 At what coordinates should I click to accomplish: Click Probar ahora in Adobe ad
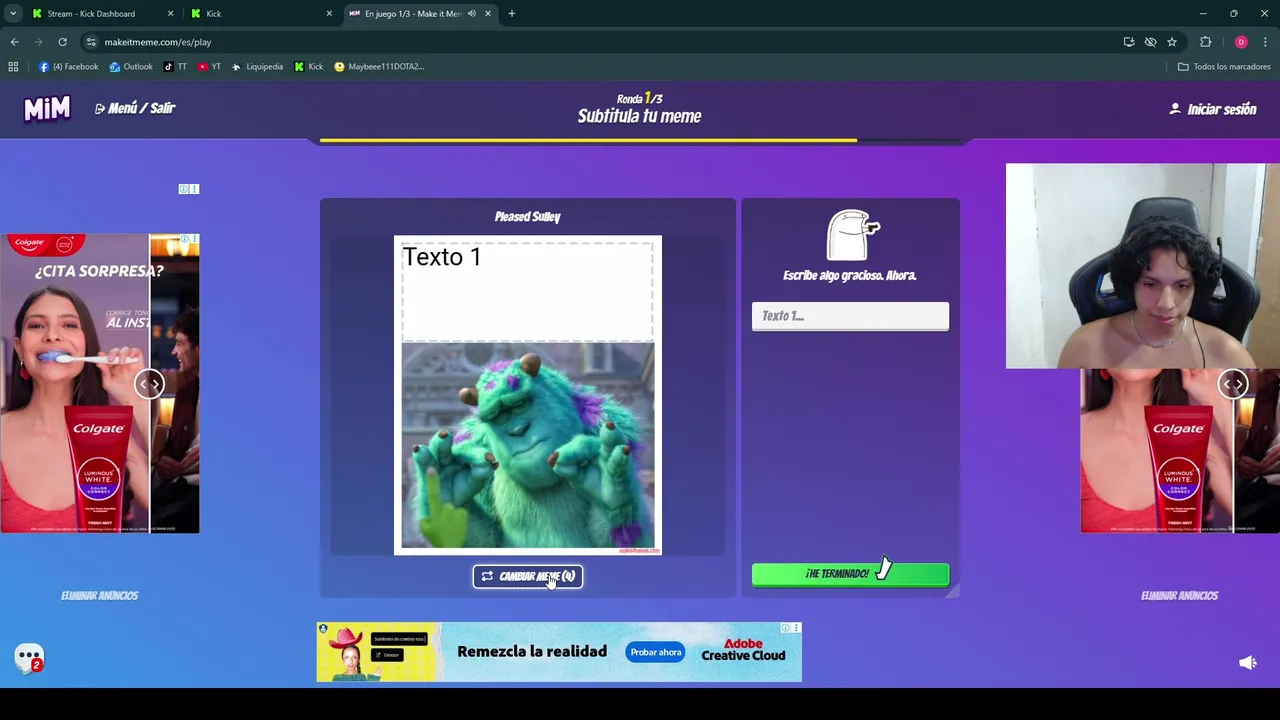pos(656,652)
